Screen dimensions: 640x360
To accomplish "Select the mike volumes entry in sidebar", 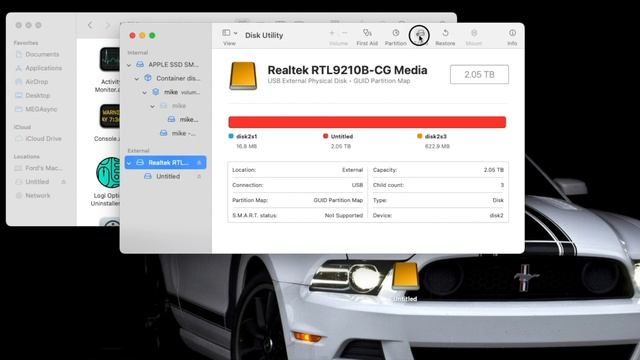I will tap(176, 92).
